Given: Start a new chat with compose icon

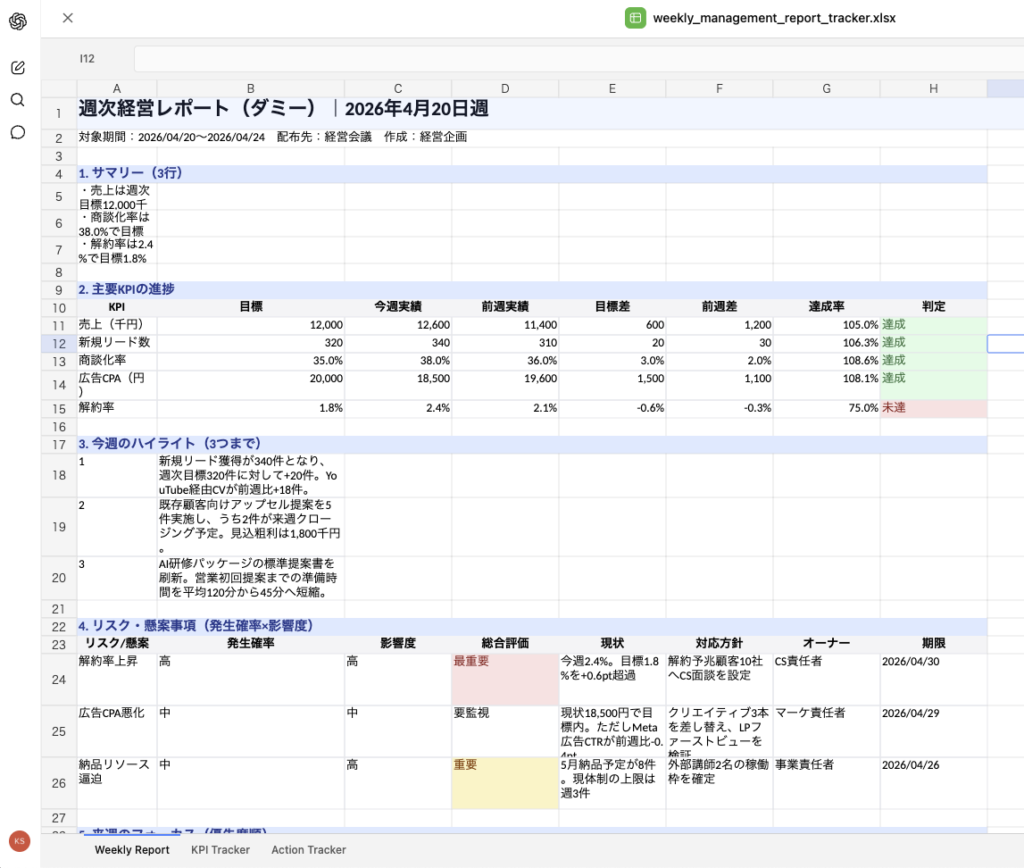Looking at the screenshot, I should (x=18, y=68).
